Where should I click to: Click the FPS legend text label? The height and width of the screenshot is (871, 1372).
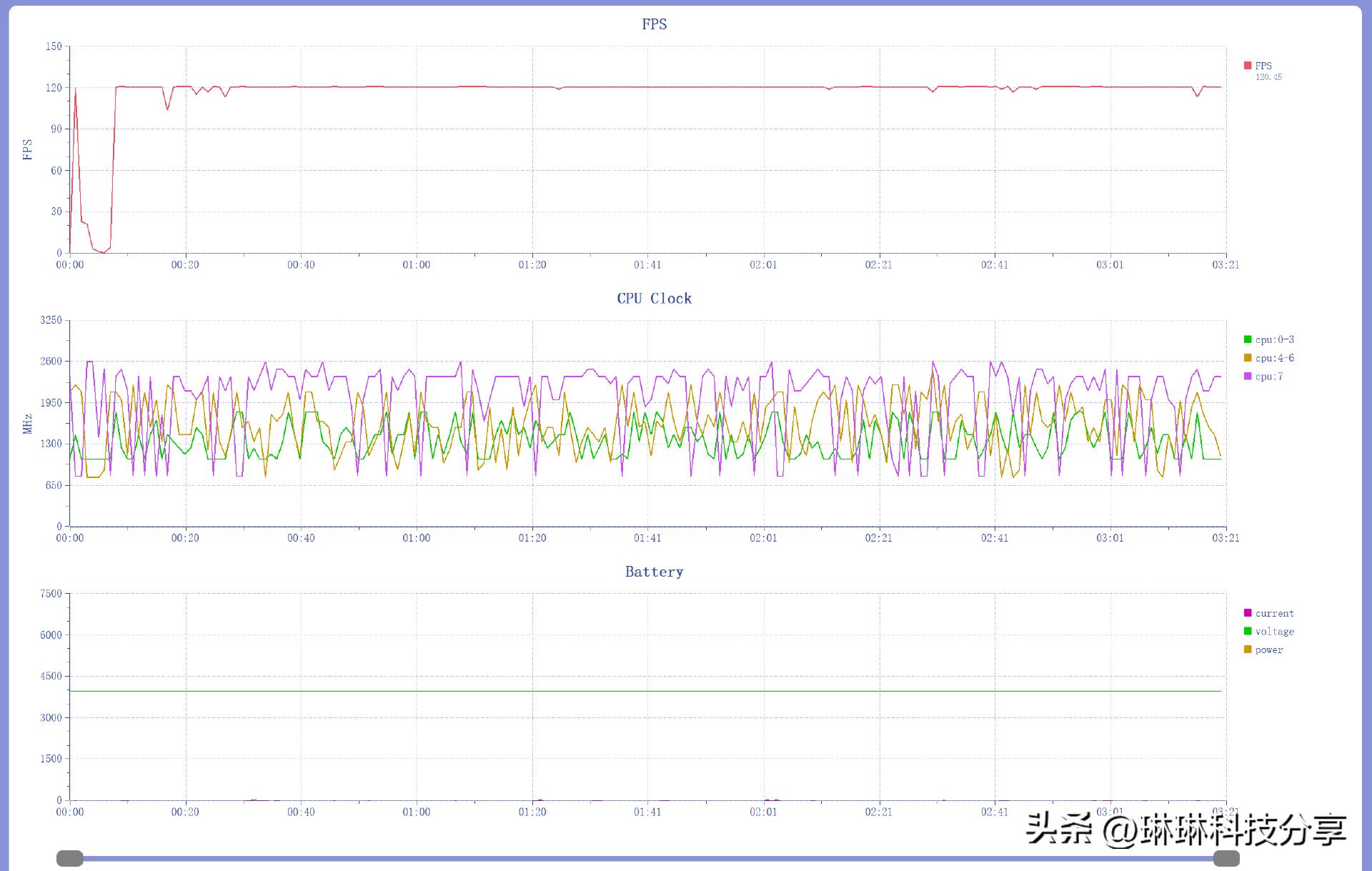(1263, 66)
